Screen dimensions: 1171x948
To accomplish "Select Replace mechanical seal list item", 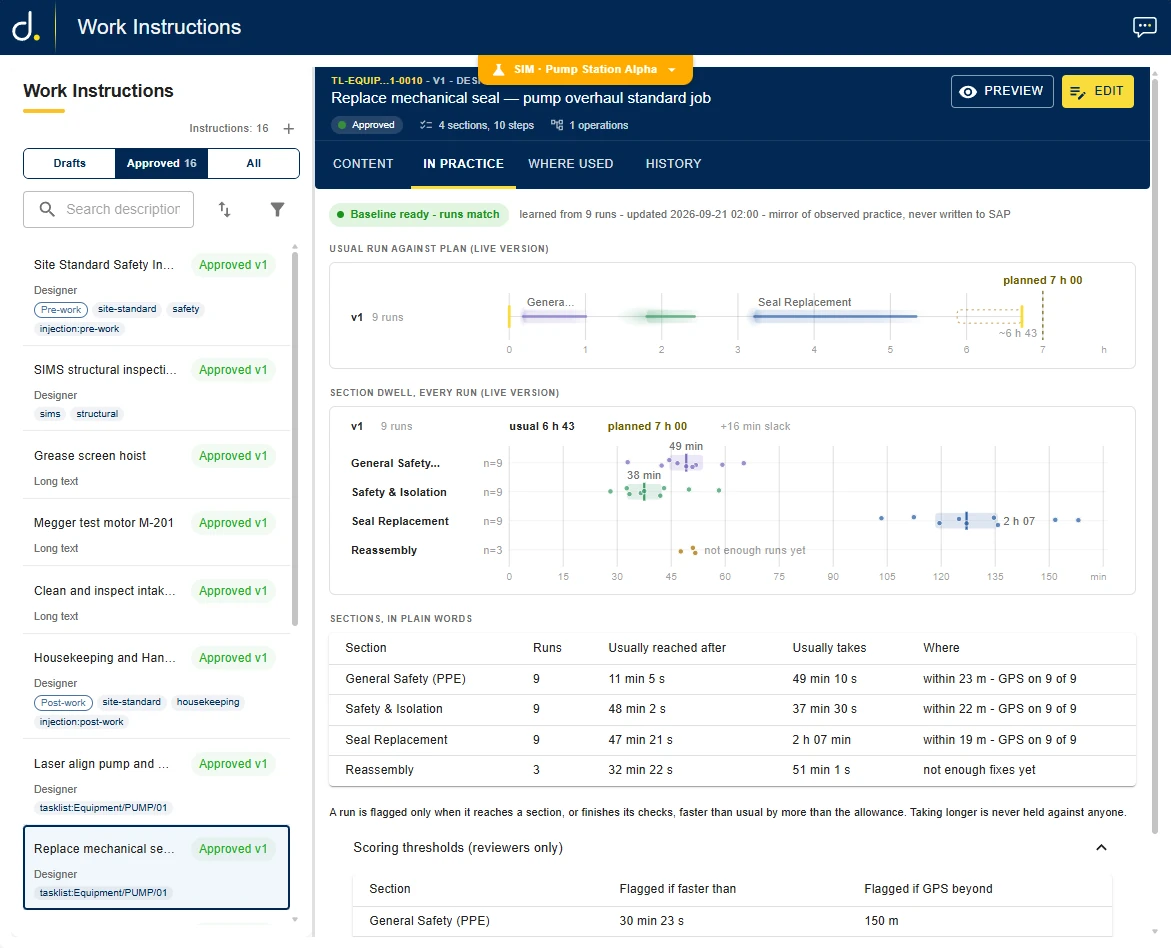I will 156,867.
